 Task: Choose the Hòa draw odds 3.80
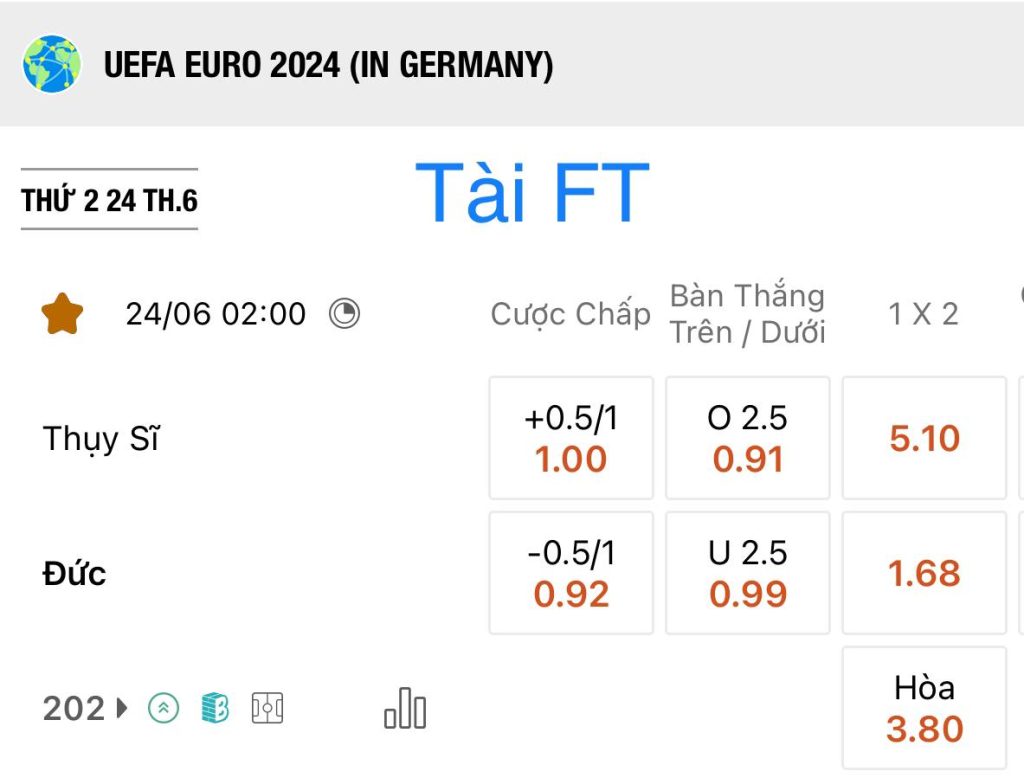[x=924, y=708]
